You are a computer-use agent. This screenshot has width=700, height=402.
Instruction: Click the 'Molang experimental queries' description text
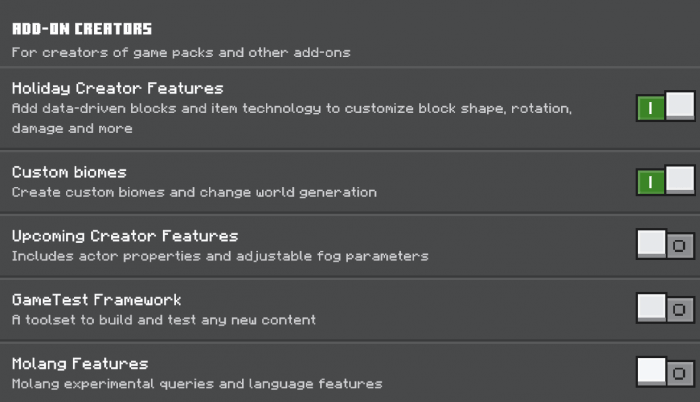coord(197,384)
